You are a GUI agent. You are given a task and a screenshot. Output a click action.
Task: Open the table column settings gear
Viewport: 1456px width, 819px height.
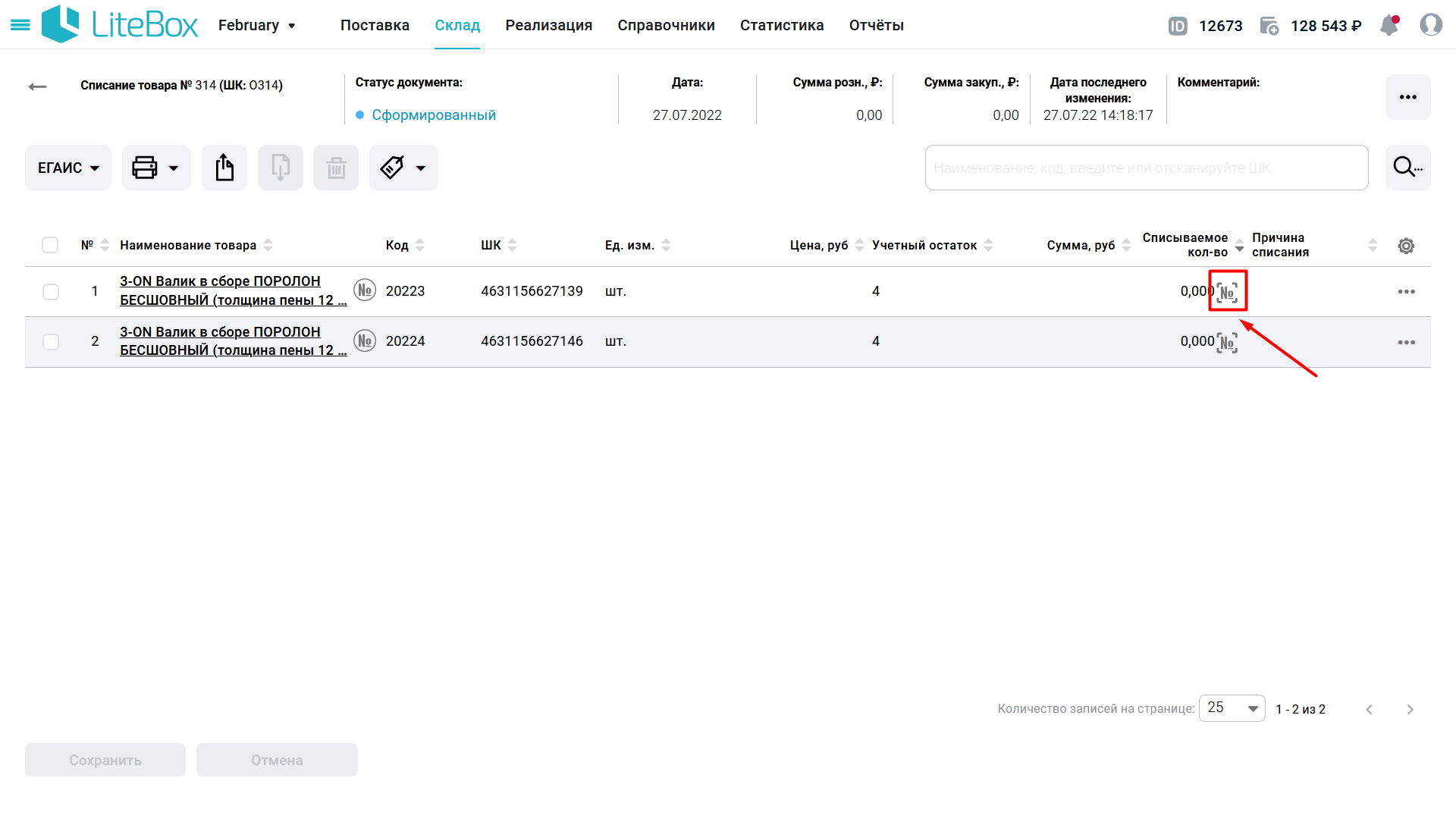point(1406,246)
